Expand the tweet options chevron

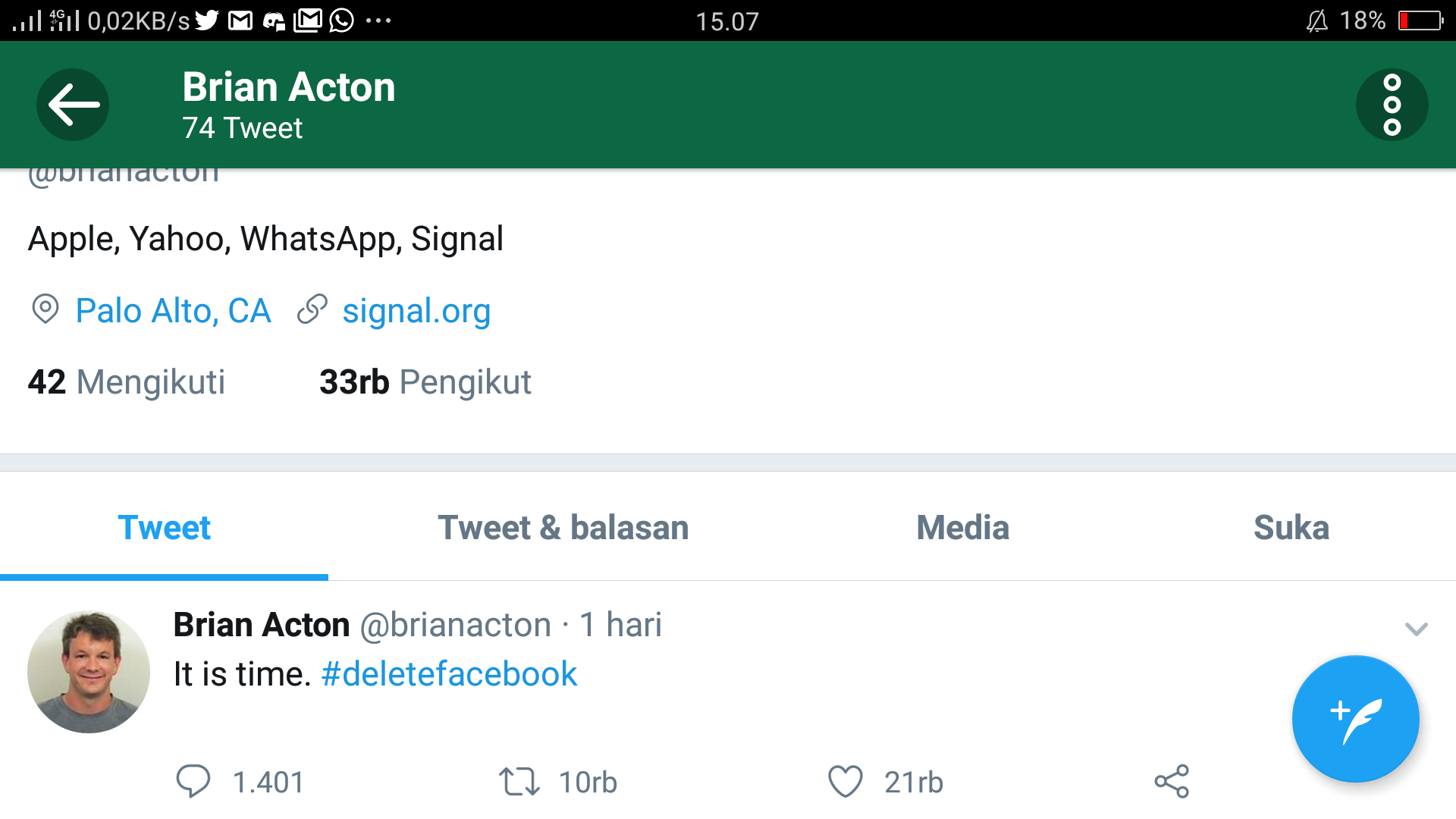1416,629
